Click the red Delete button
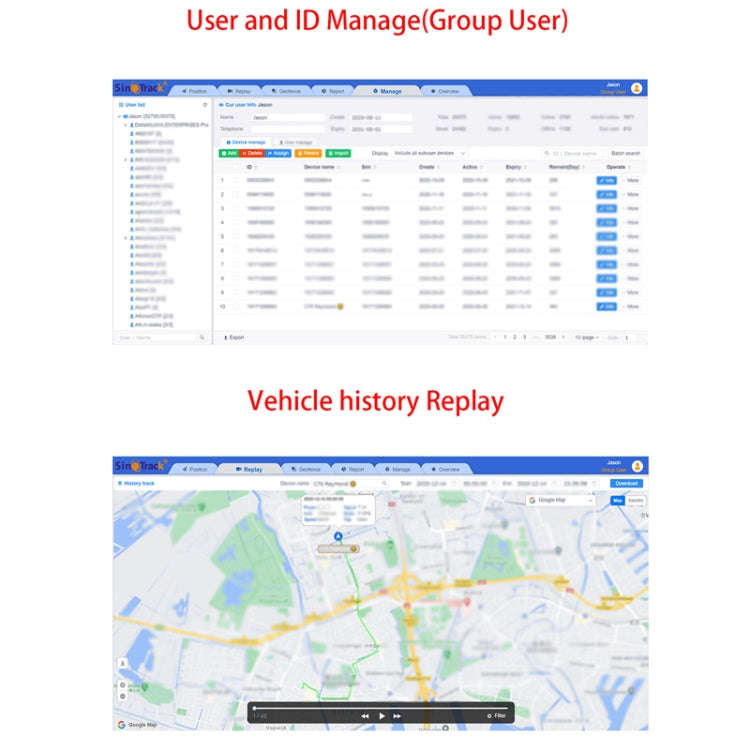 tap(252, 153)
